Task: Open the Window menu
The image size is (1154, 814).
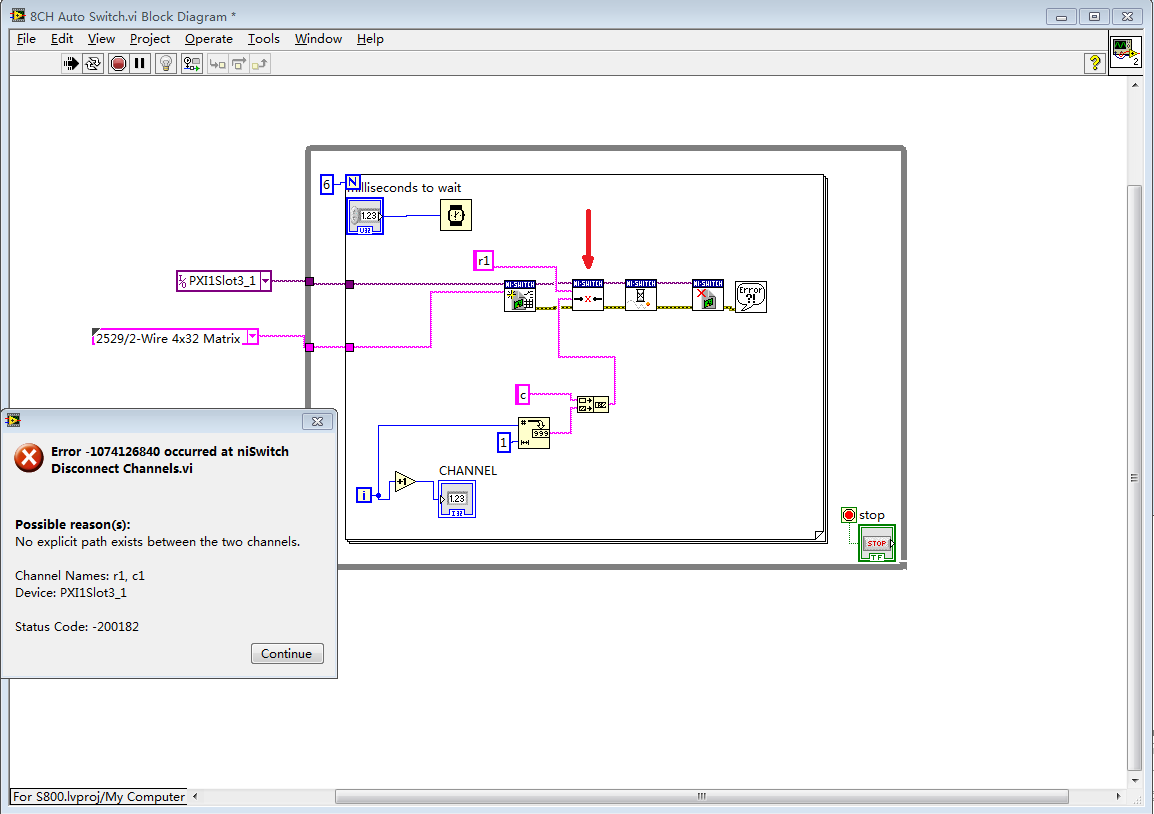Action: [318, 39]
